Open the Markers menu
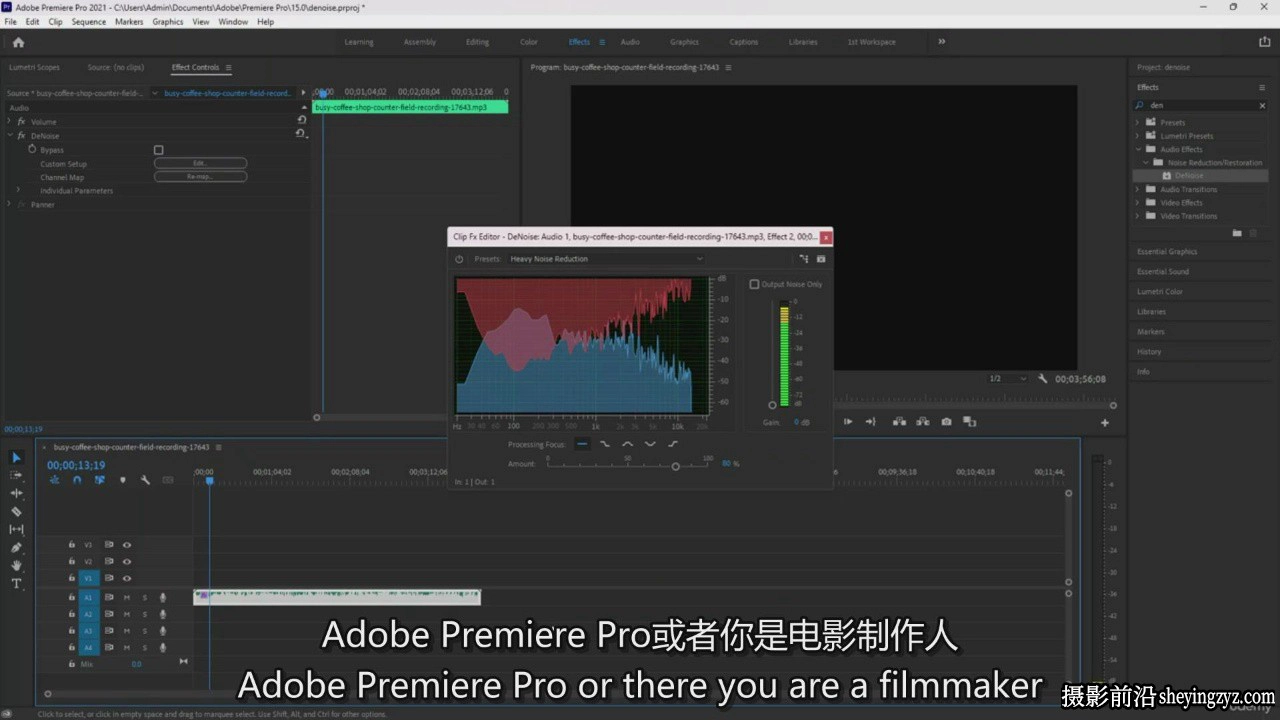Viewport: 1280px width, 720px height. coord(129,21)
